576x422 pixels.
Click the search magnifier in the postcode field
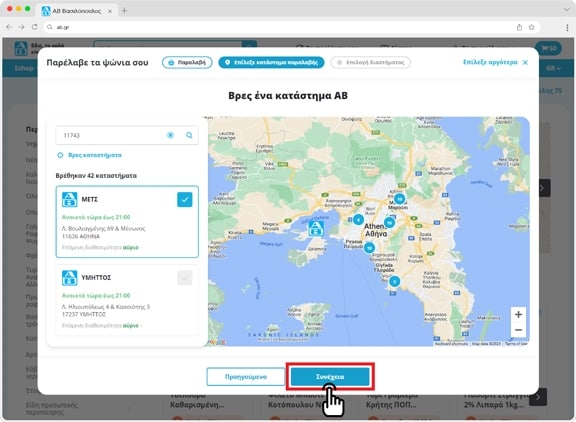point(189,135)
